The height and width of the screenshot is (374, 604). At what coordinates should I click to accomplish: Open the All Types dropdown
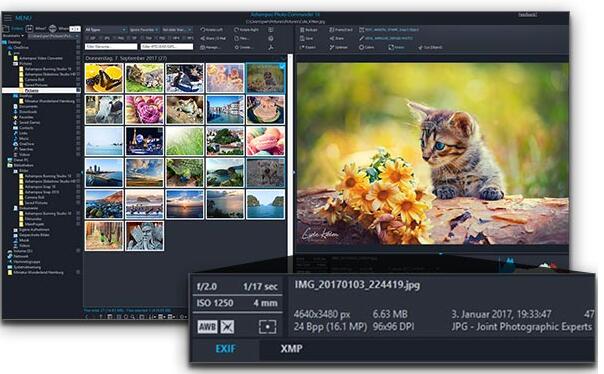(106, 30)
